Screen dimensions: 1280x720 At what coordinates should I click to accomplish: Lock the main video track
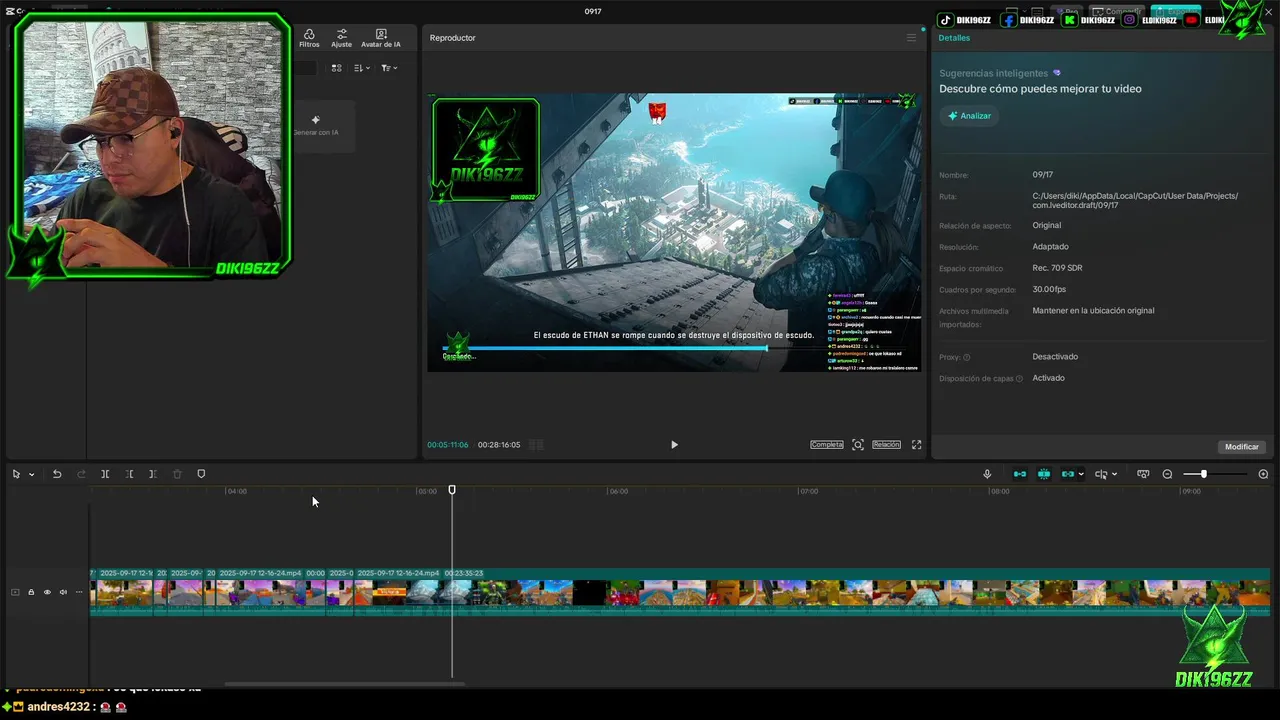(31, 592)
